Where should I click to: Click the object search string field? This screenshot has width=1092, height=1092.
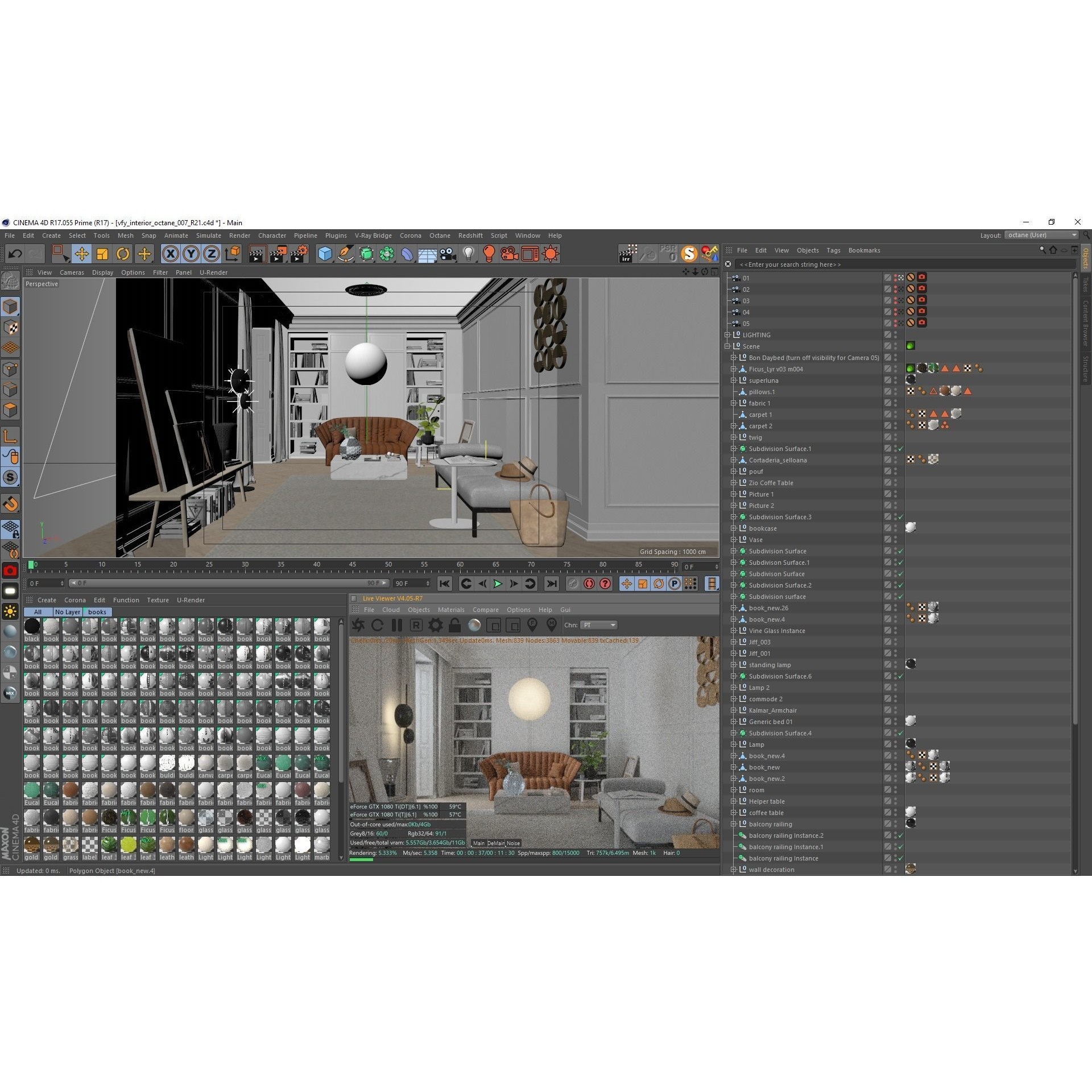pos(904,264)
